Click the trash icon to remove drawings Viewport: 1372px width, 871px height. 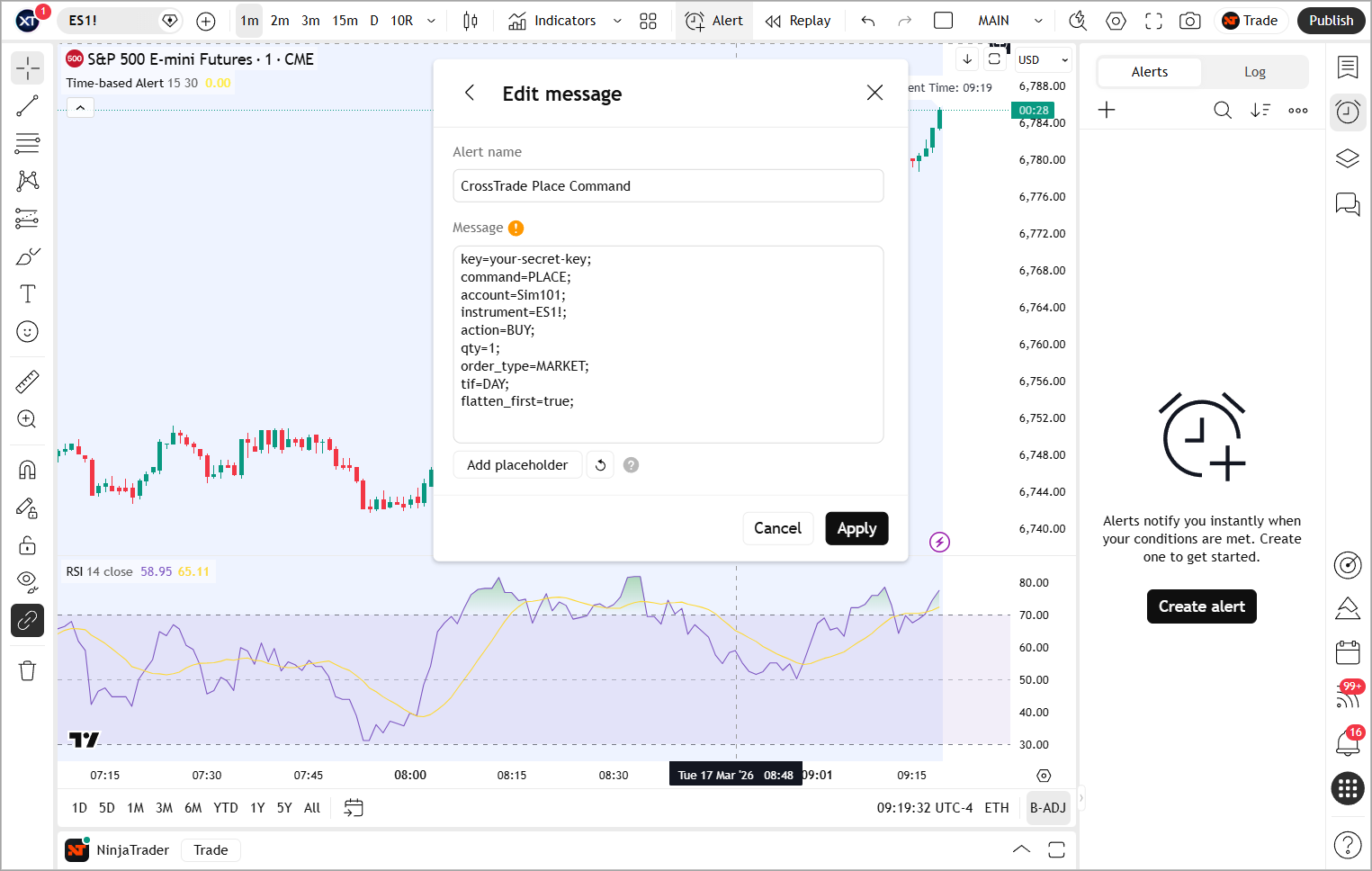pyautogui.click(x=28, y=670)
